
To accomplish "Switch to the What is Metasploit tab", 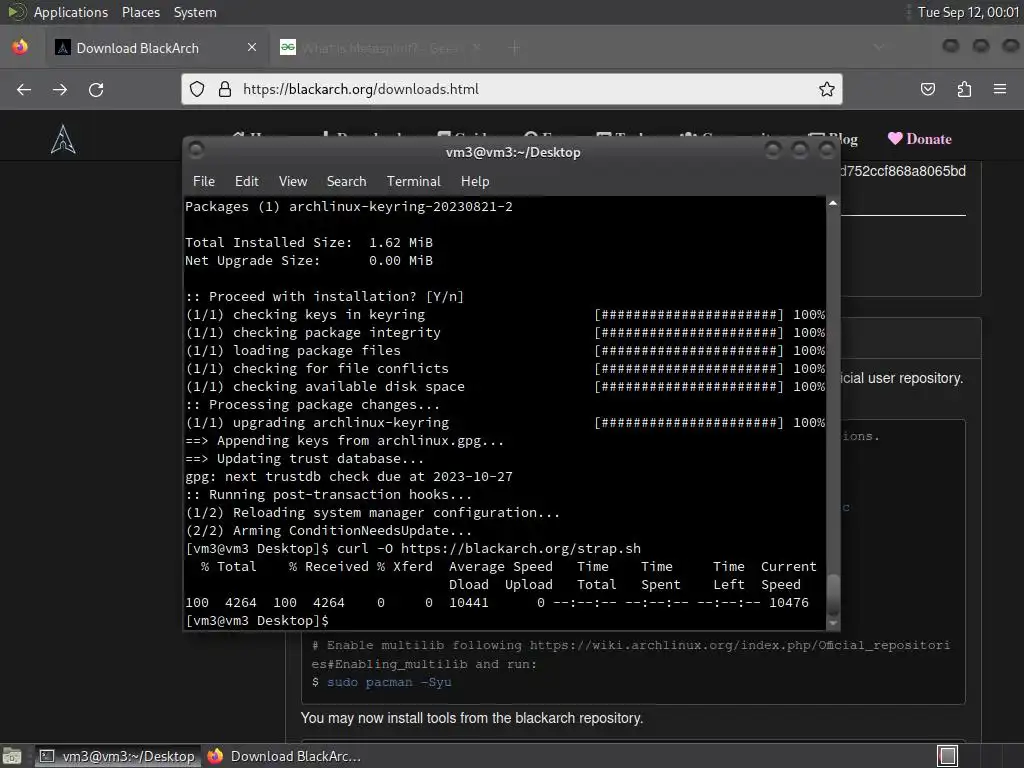I will pos(381,48).
